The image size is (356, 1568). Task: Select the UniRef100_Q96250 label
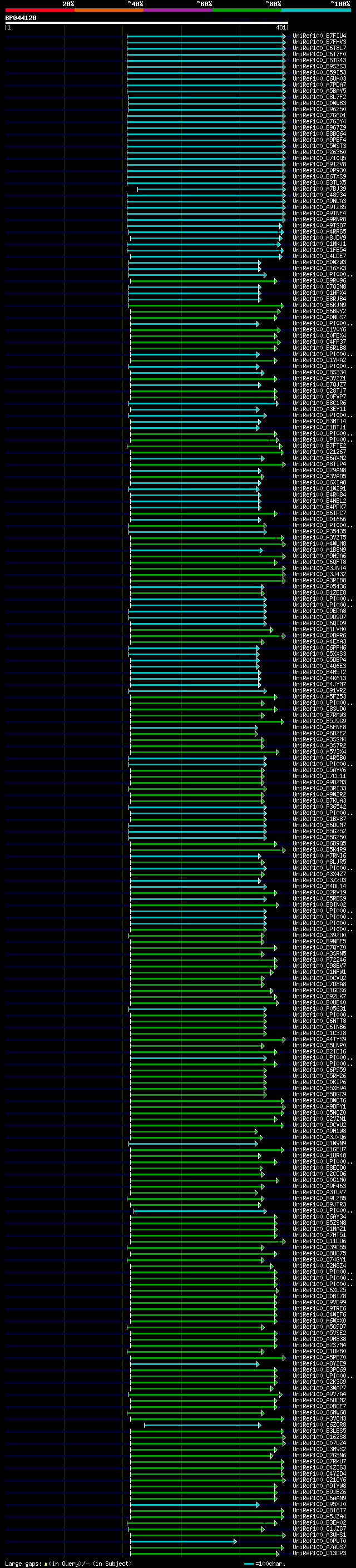[x=319, y=110]
